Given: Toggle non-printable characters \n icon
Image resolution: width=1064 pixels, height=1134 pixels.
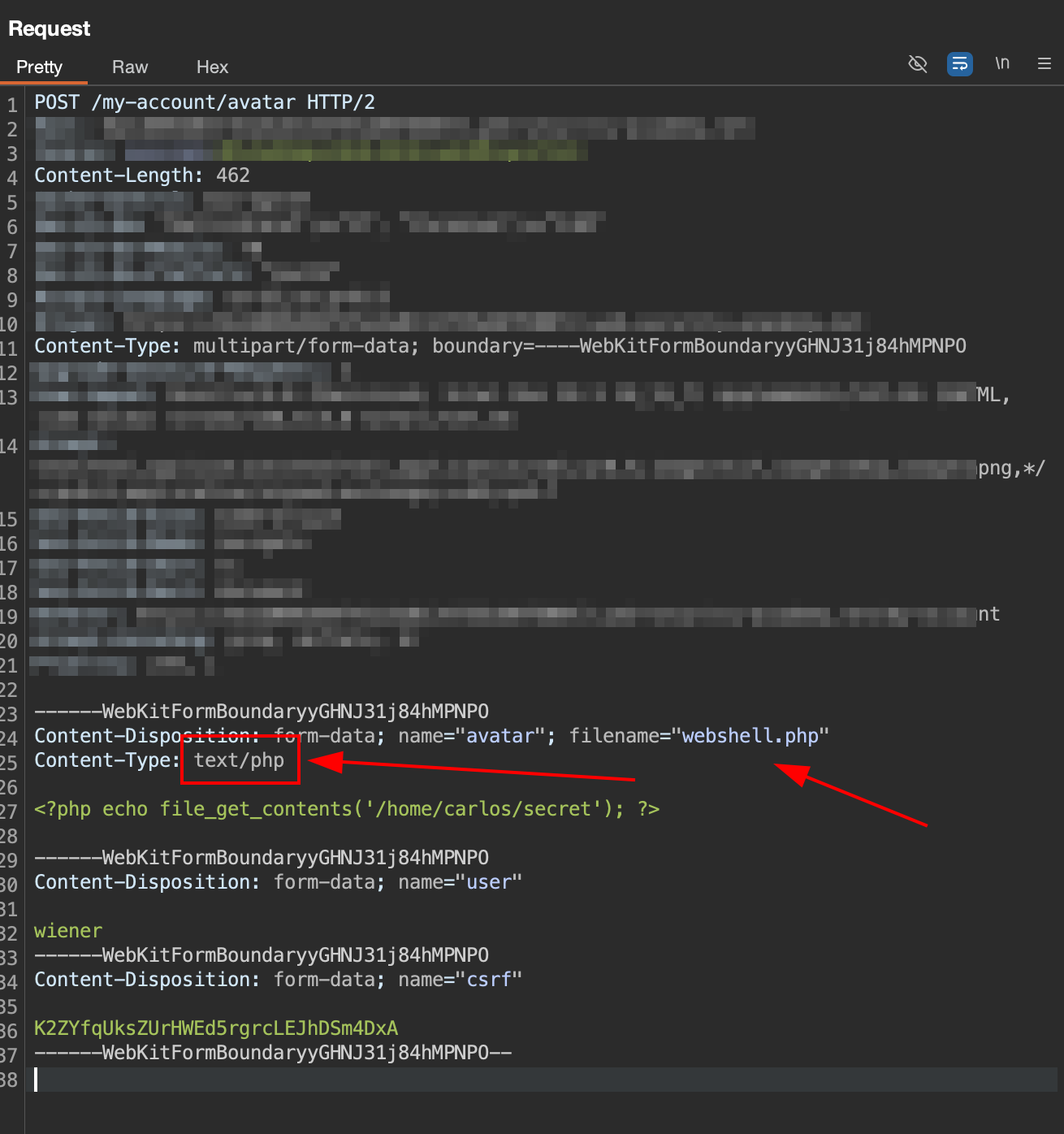Looking at the screenshot, I should (1002, 63).
